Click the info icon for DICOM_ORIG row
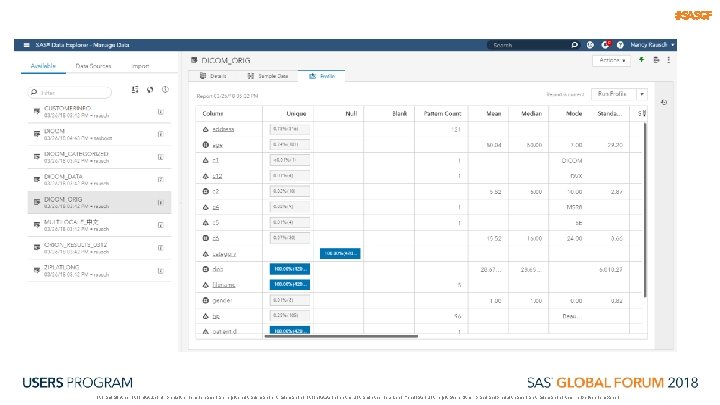 (160, 202)
